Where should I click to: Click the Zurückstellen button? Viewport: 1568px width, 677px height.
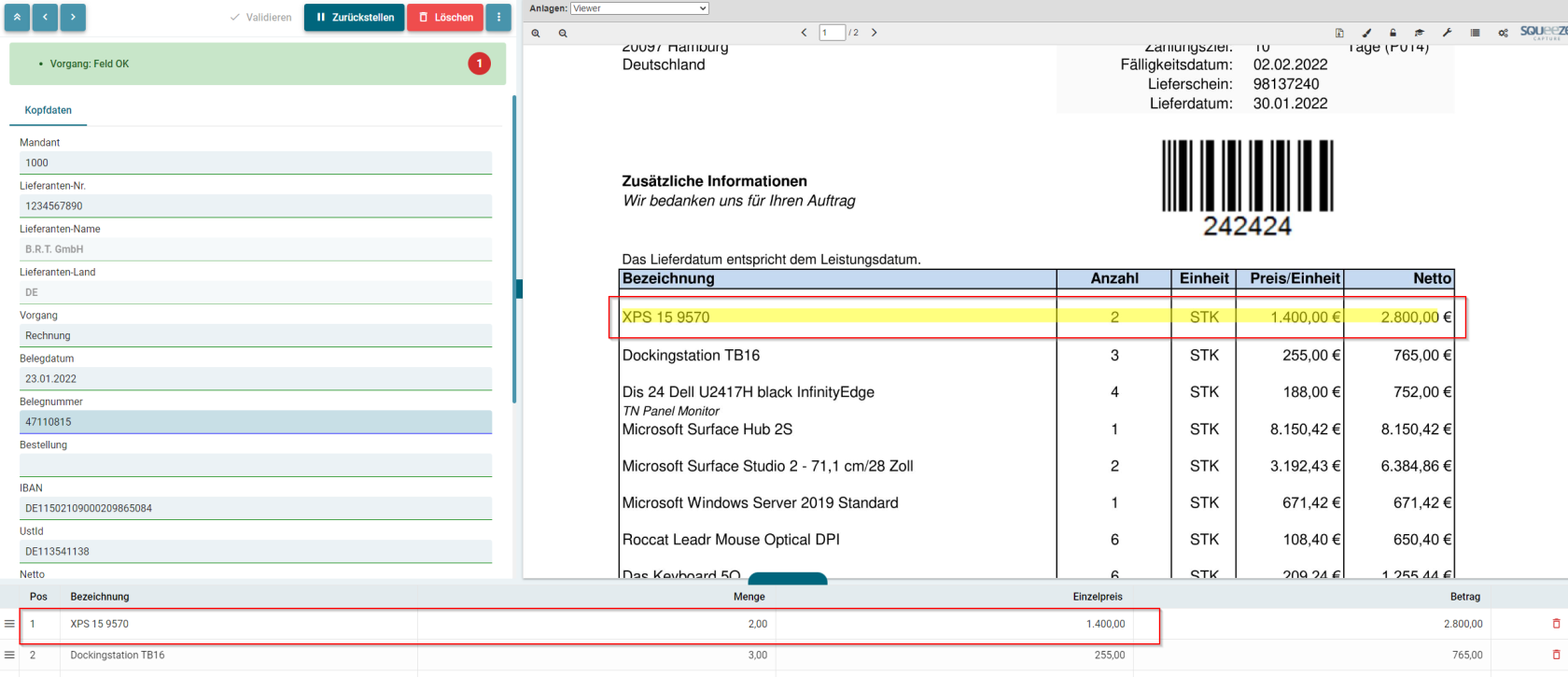click(x=355, y=17)
